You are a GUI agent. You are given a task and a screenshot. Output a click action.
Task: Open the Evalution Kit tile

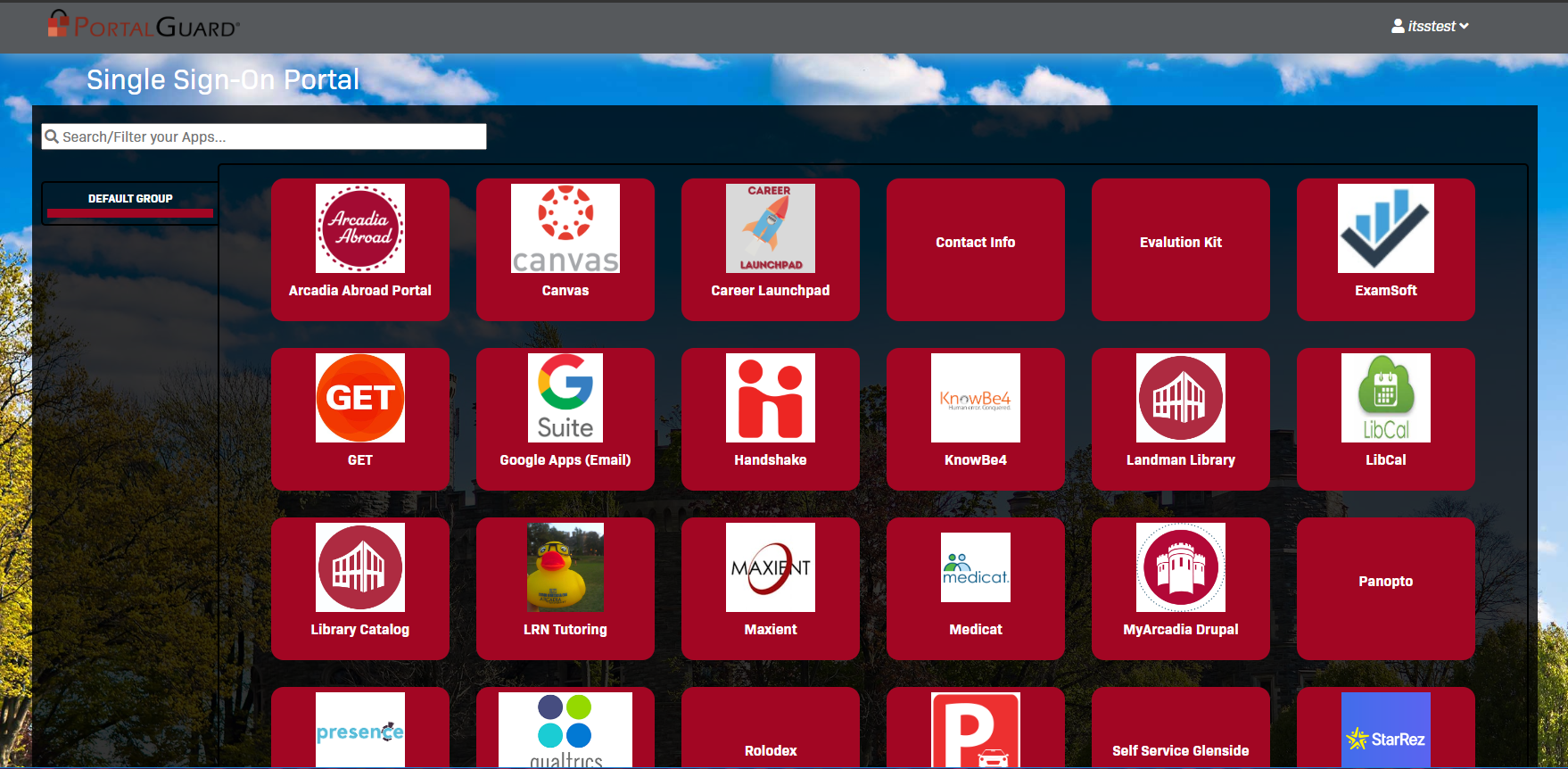point(1181,249)
